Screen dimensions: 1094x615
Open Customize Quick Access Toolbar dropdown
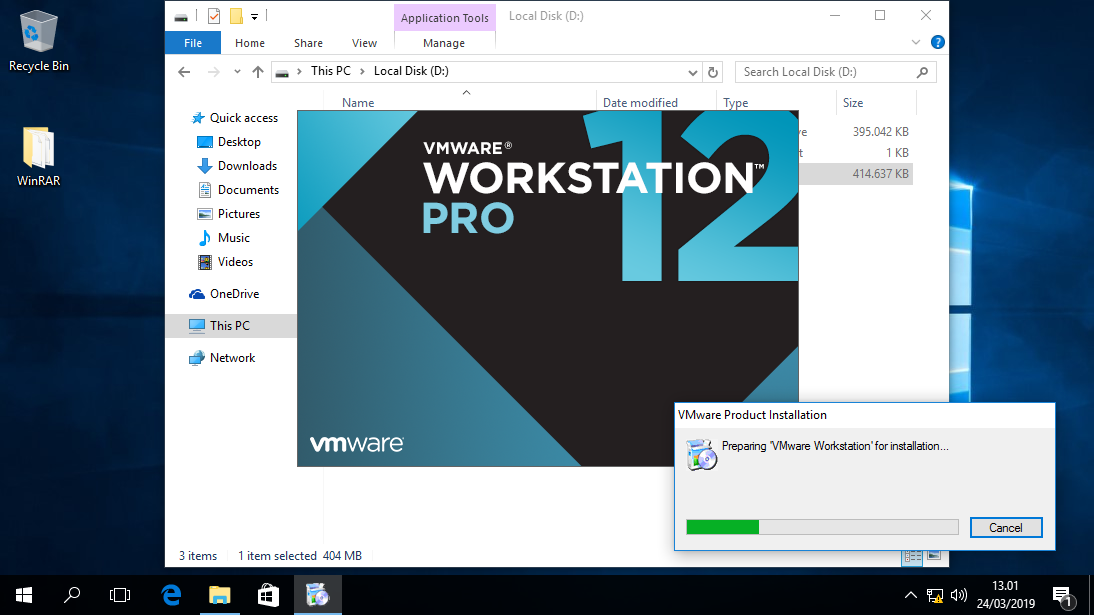point(254,16)
